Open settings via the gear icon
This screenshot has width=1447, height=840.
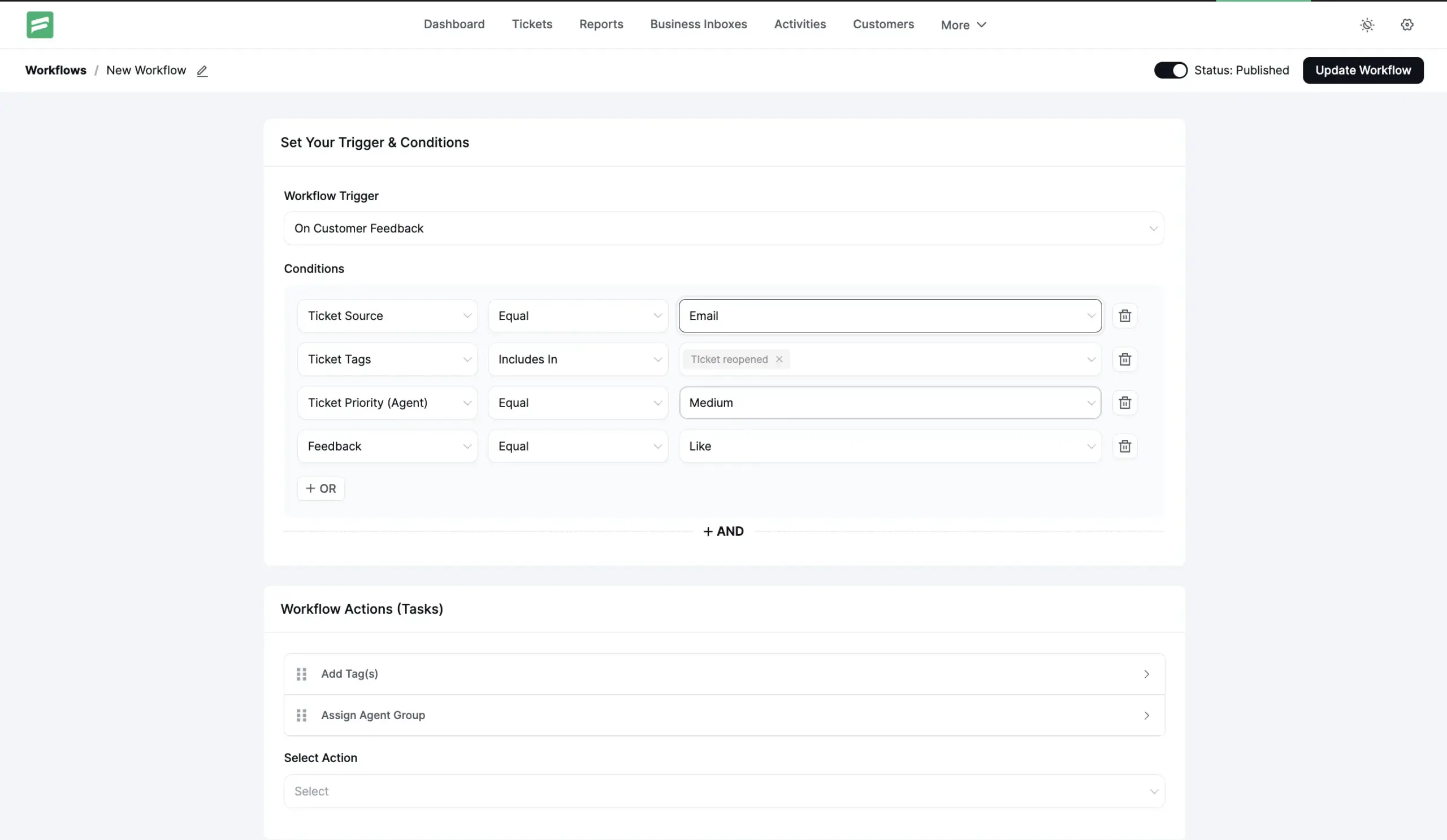point(1407,25)
